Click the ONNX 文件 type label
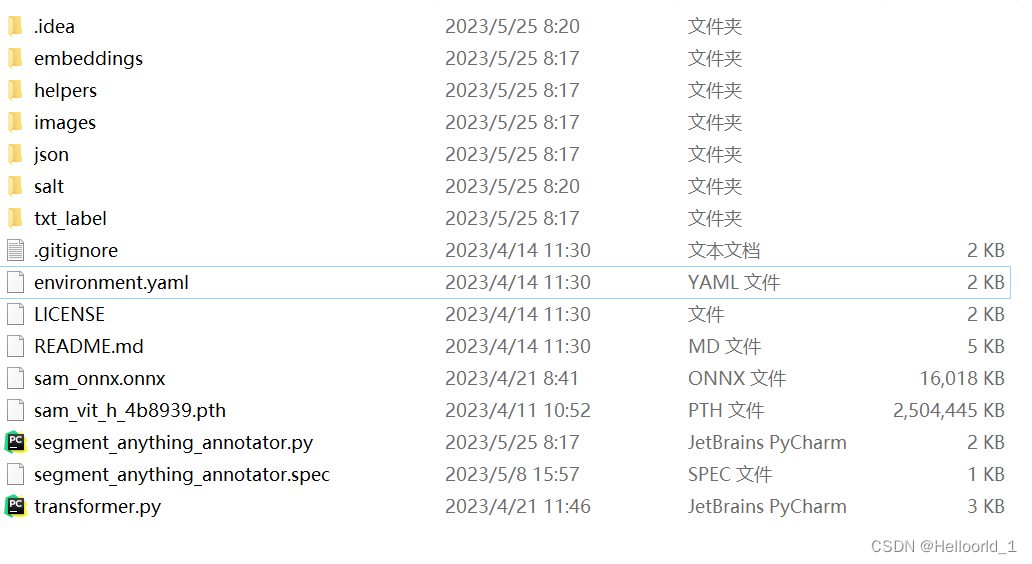 [737, 378]
